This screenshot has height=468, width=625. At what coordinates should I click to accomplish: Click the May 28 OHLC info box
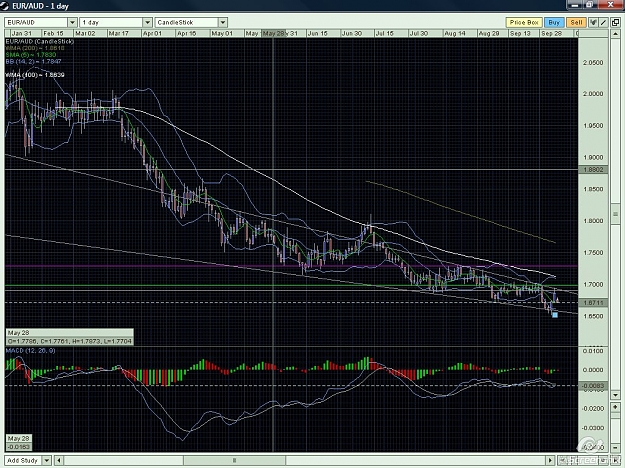(70, 337)
